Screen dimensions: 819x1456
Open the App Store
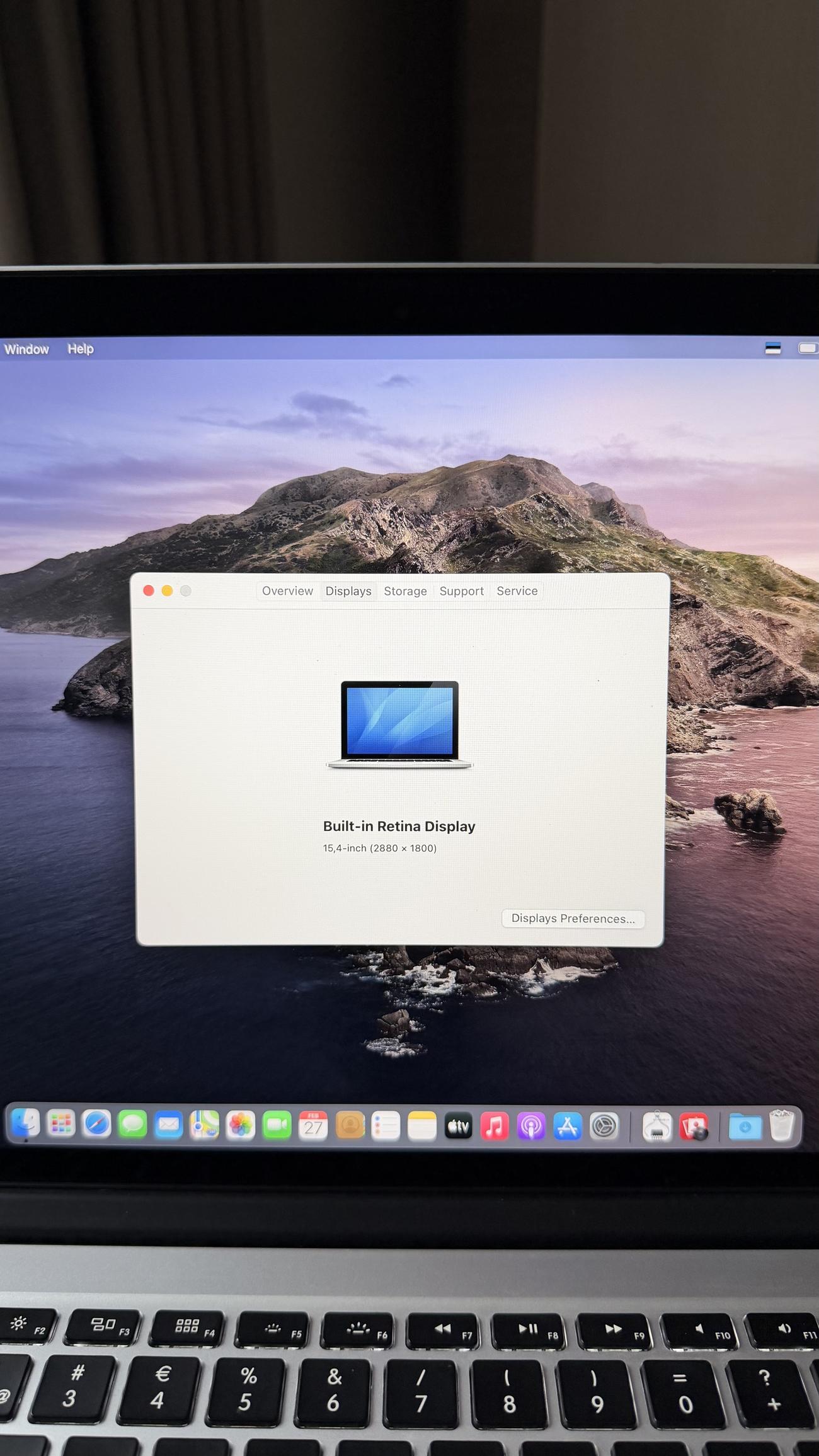tap(567, 1126)
